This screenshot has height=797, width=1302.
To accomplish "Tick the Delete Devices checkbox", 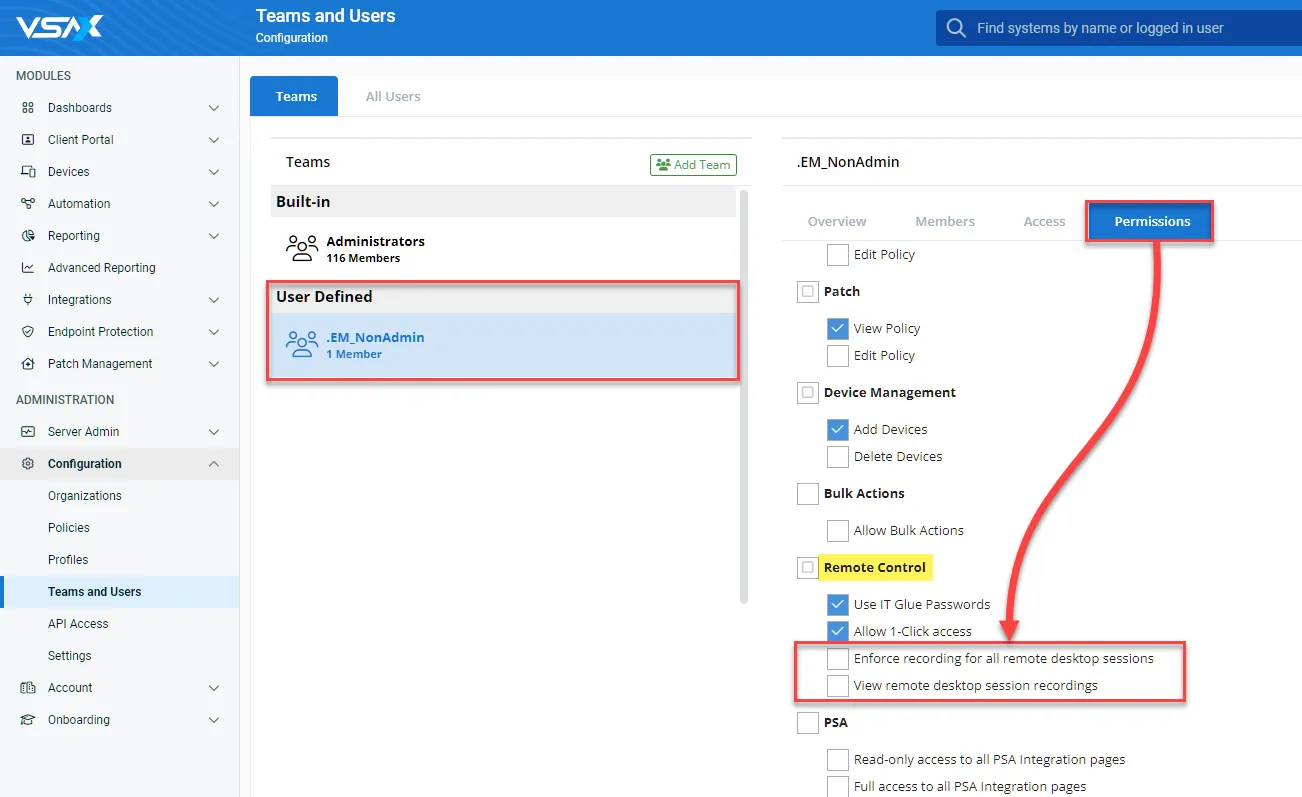I will 838,457.
